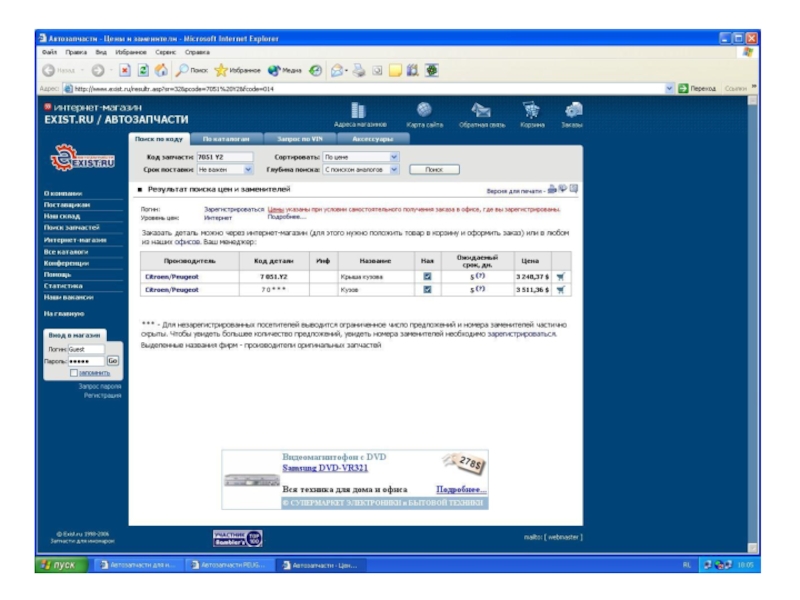Open the Поиск magnifier in the browser toolbar
Viewport: 800px width, 600px height.
click(182, 70)
